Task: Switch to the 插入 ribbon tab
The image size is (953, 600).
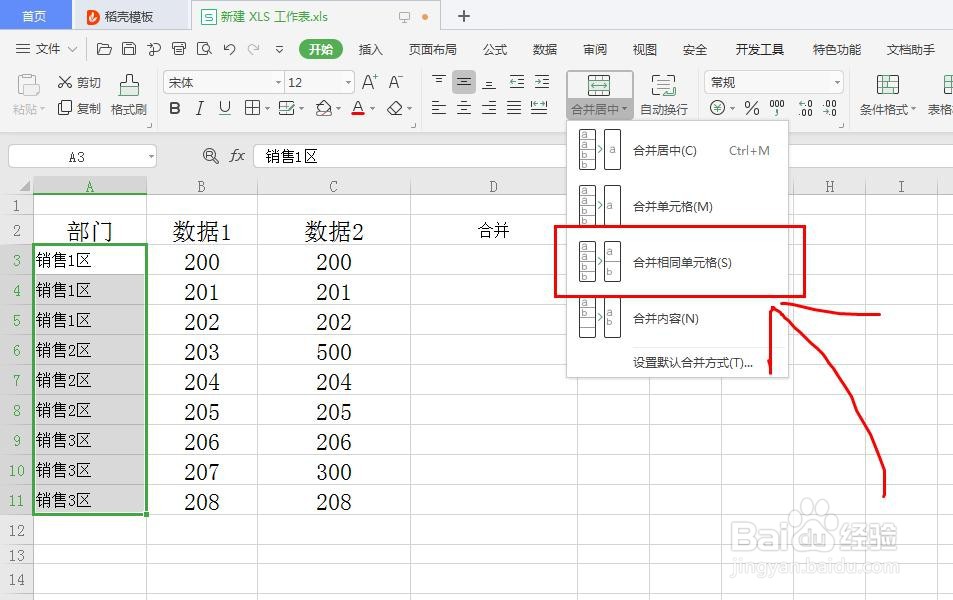Action: 369,49
